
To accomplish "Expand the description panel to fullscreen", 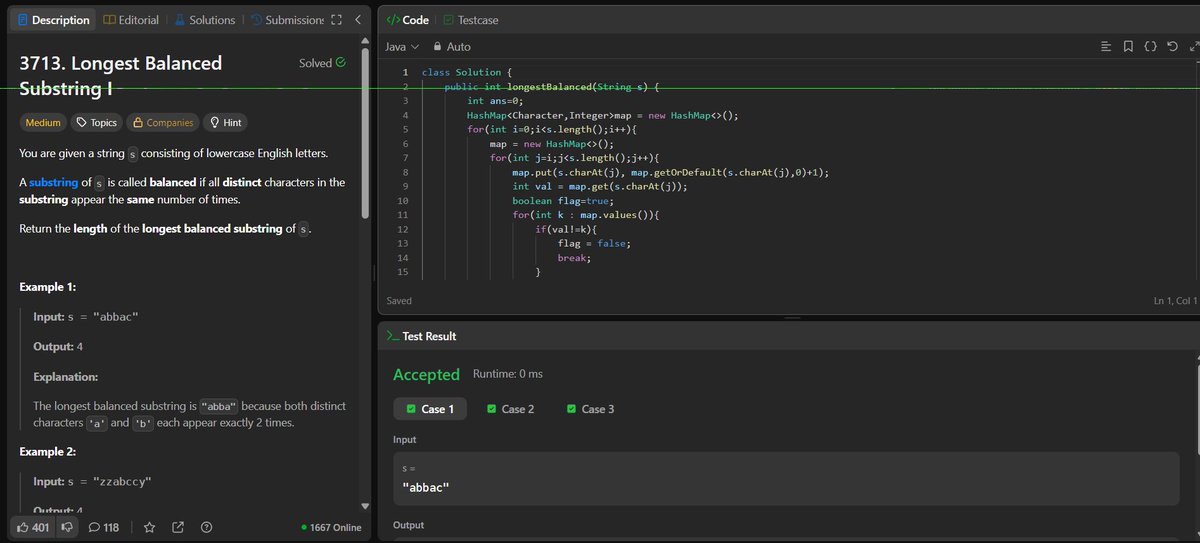I will (x=336, y=20).
